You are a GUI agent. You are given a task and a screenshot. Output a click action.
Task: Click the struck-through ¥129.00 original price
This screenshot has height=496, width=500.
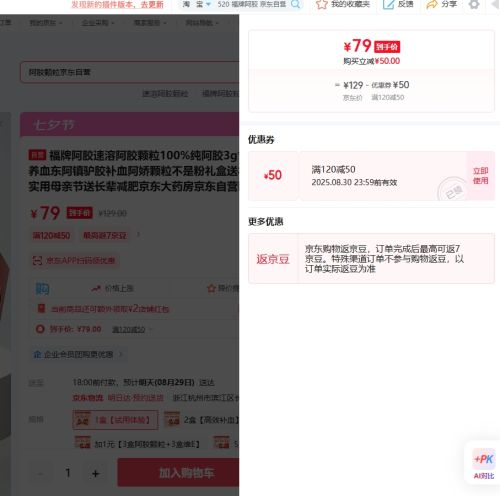(113, 213)
